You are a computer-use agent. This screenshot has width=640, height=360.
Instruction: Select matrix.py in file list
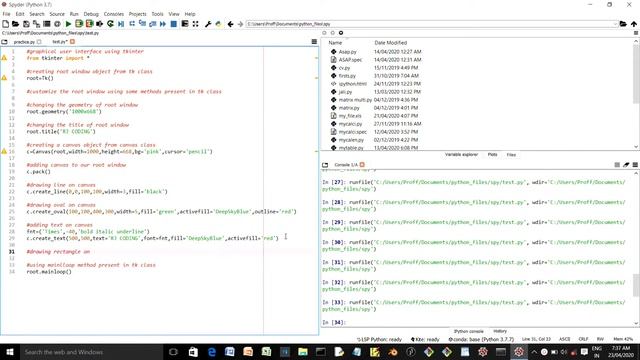(349, 108)
